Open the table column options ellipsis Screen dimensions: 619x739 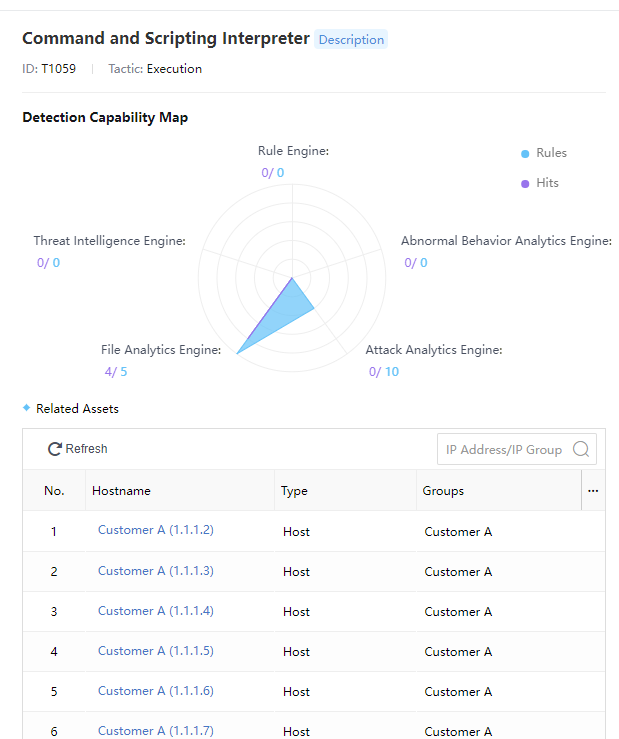pyautogui.click(x=593, y=491)
